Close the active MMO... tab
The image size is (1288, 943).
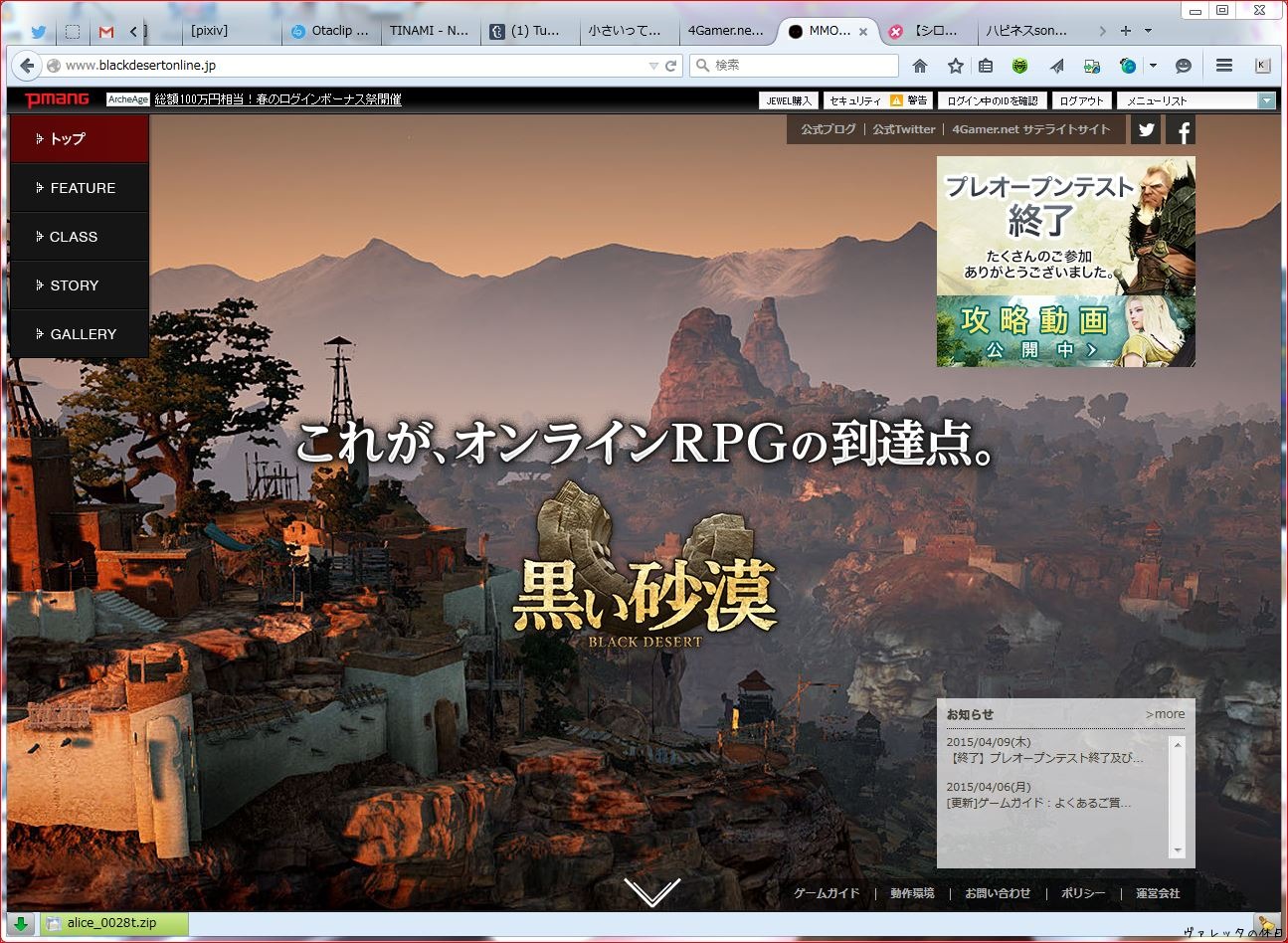(863, 32)
